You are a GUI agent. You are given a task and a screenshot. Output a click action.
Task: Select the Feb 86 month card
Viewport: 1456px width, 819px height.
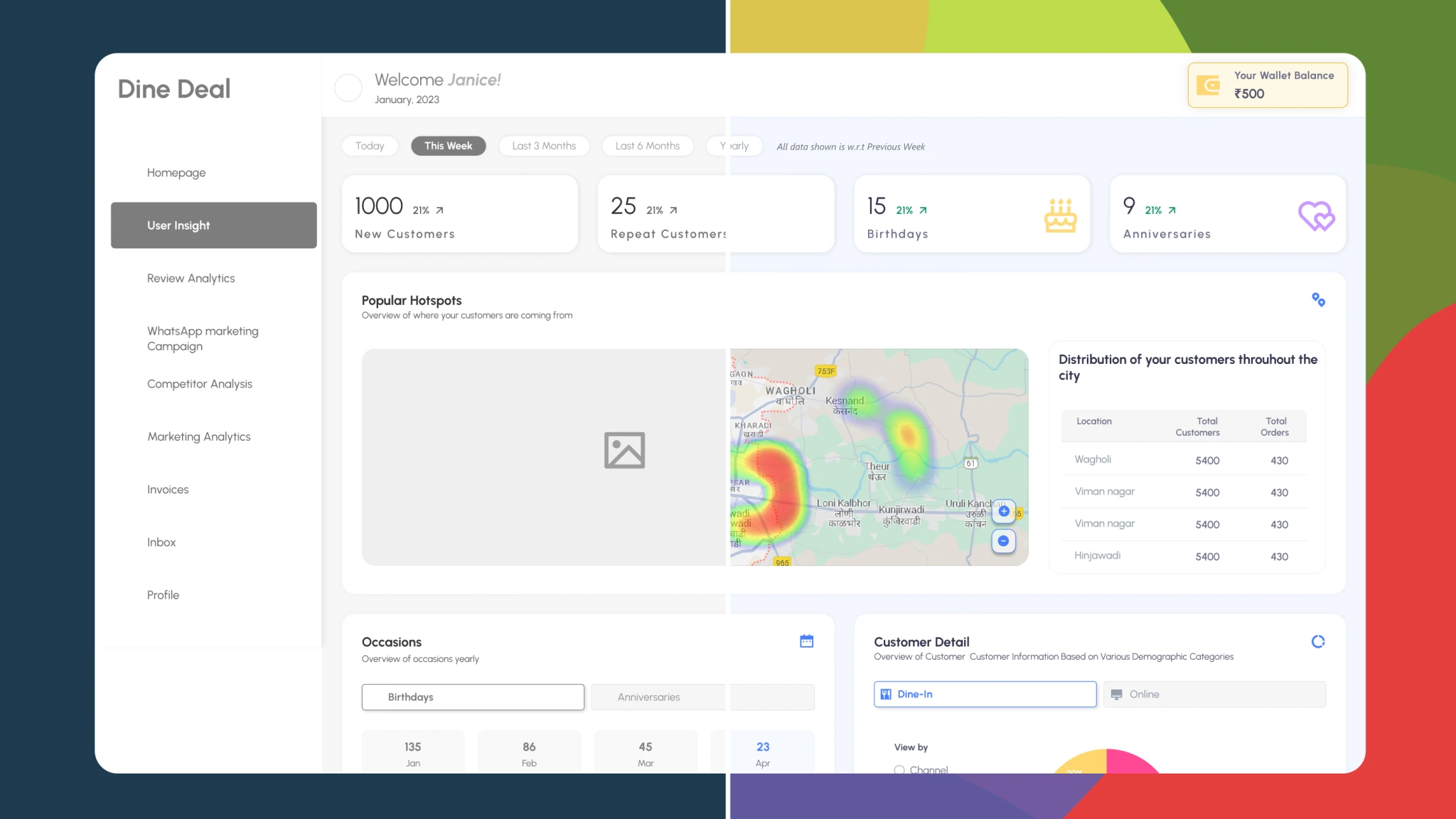(x=529, y=752)
